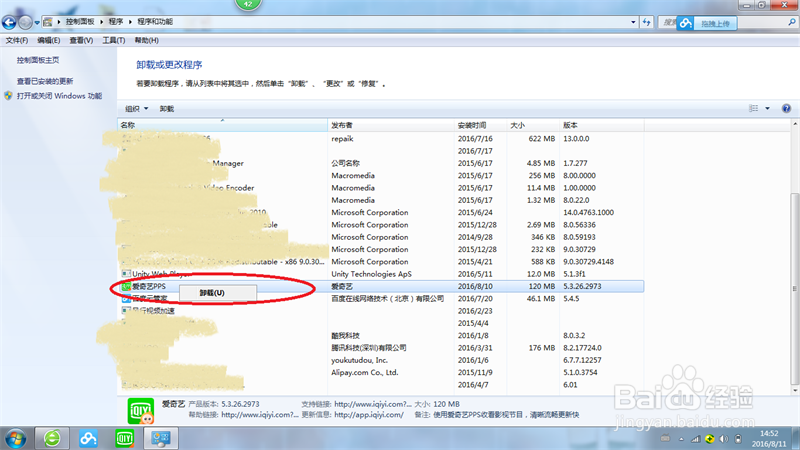Click Control Panel taskbar button
The height and width of the screenshot is (450, 800).
click(161, 438)
